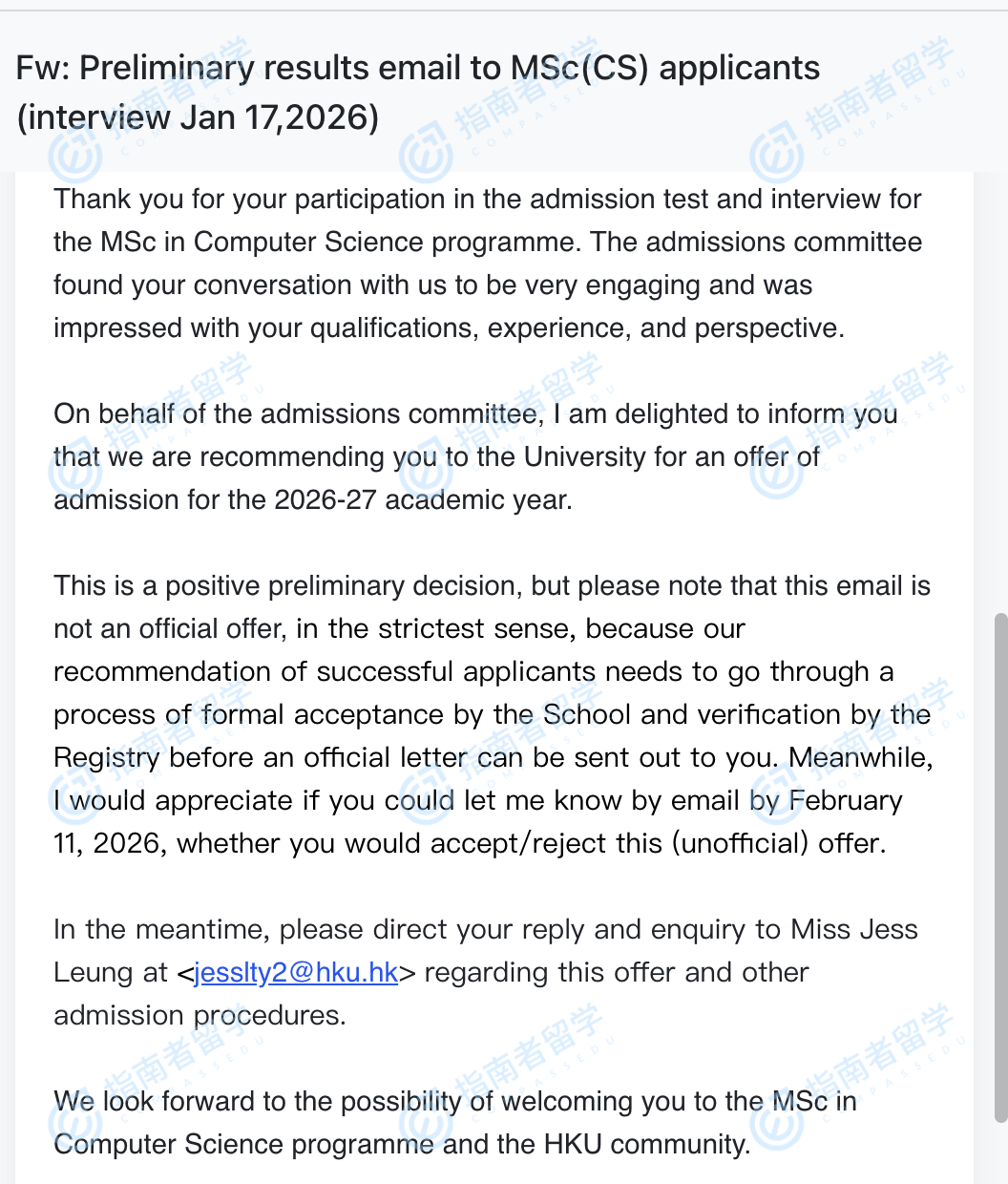This screenshot has width=1008, height=1184.
Task: Click the email subject starting "Fw: Preliminary results"
Action: pos(418,69)
